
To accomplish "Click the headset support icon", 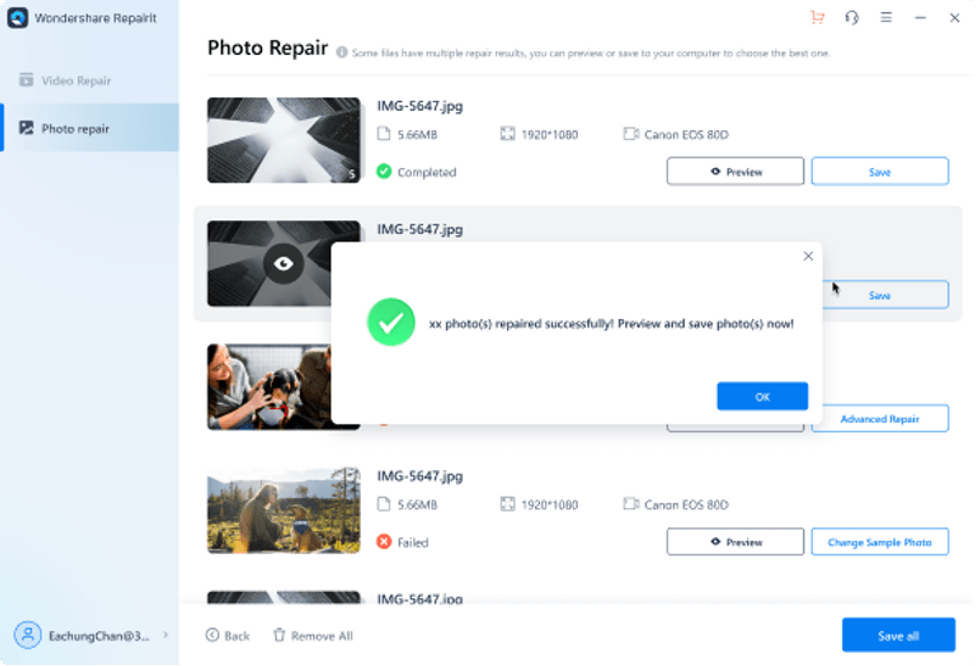I will 852,18.
